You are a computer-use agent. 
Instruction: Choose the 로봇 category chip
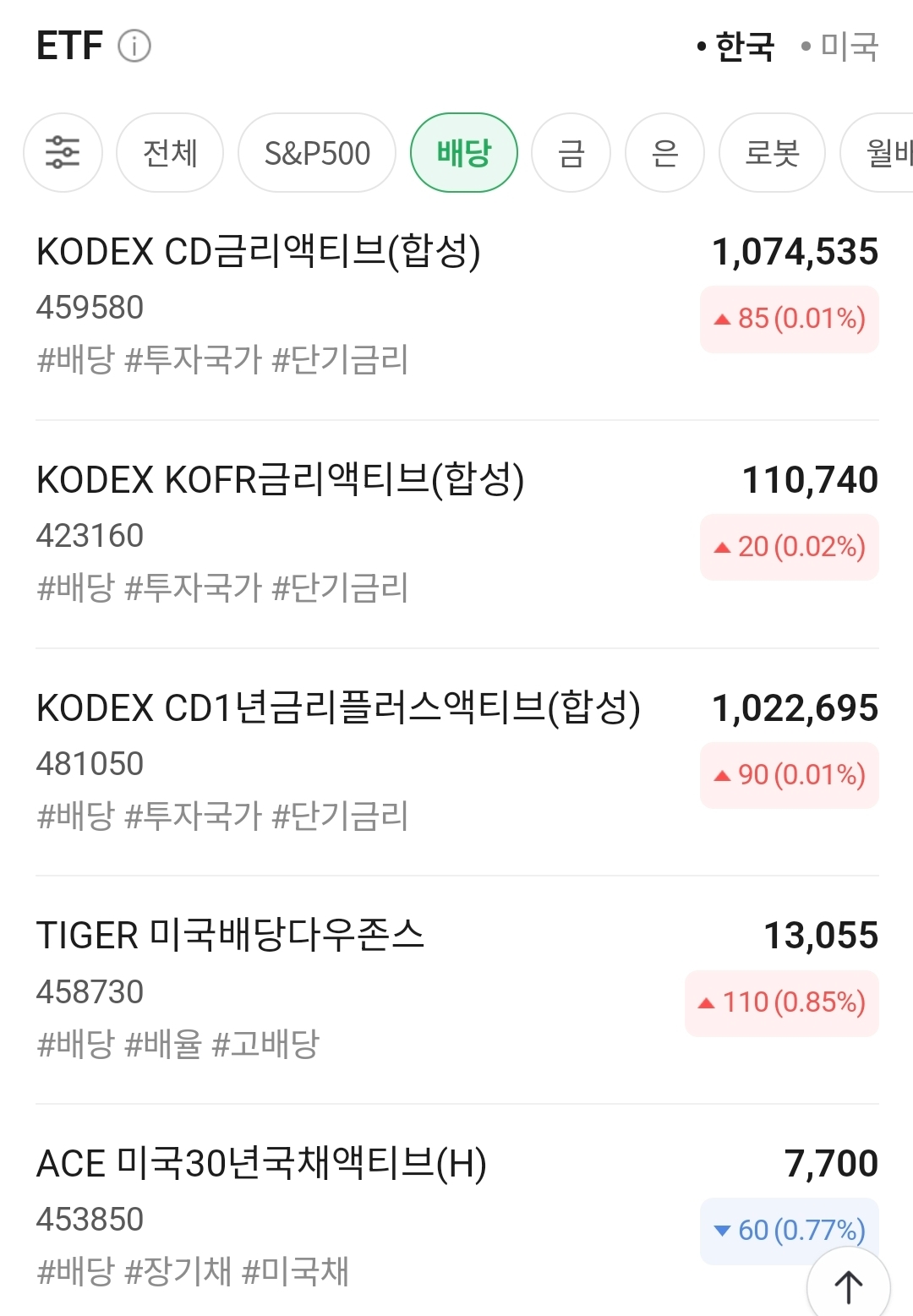pos(772,153)
